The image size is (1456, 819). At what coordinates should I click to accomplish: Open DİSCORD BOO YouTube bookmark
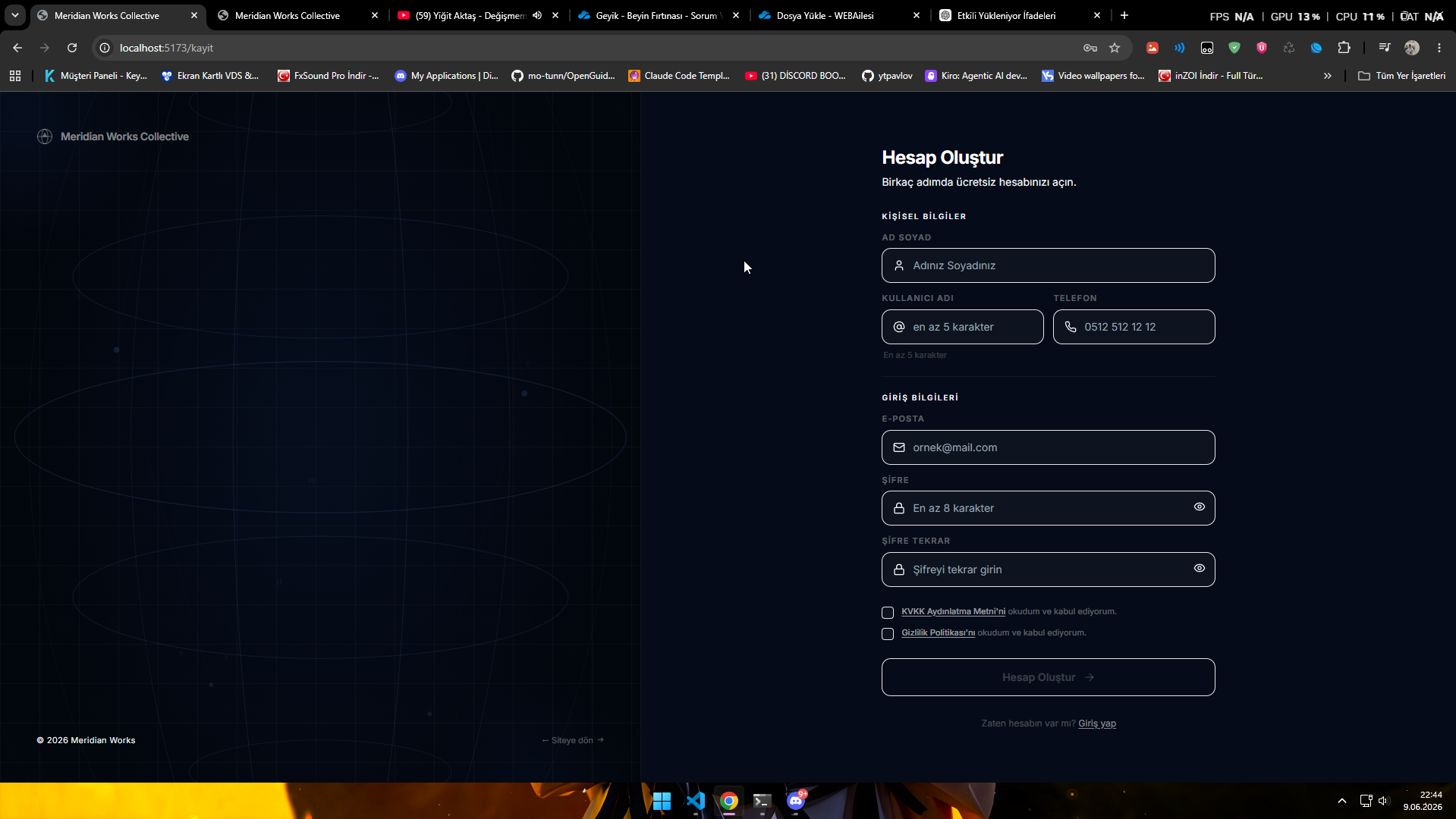point(795,76)
